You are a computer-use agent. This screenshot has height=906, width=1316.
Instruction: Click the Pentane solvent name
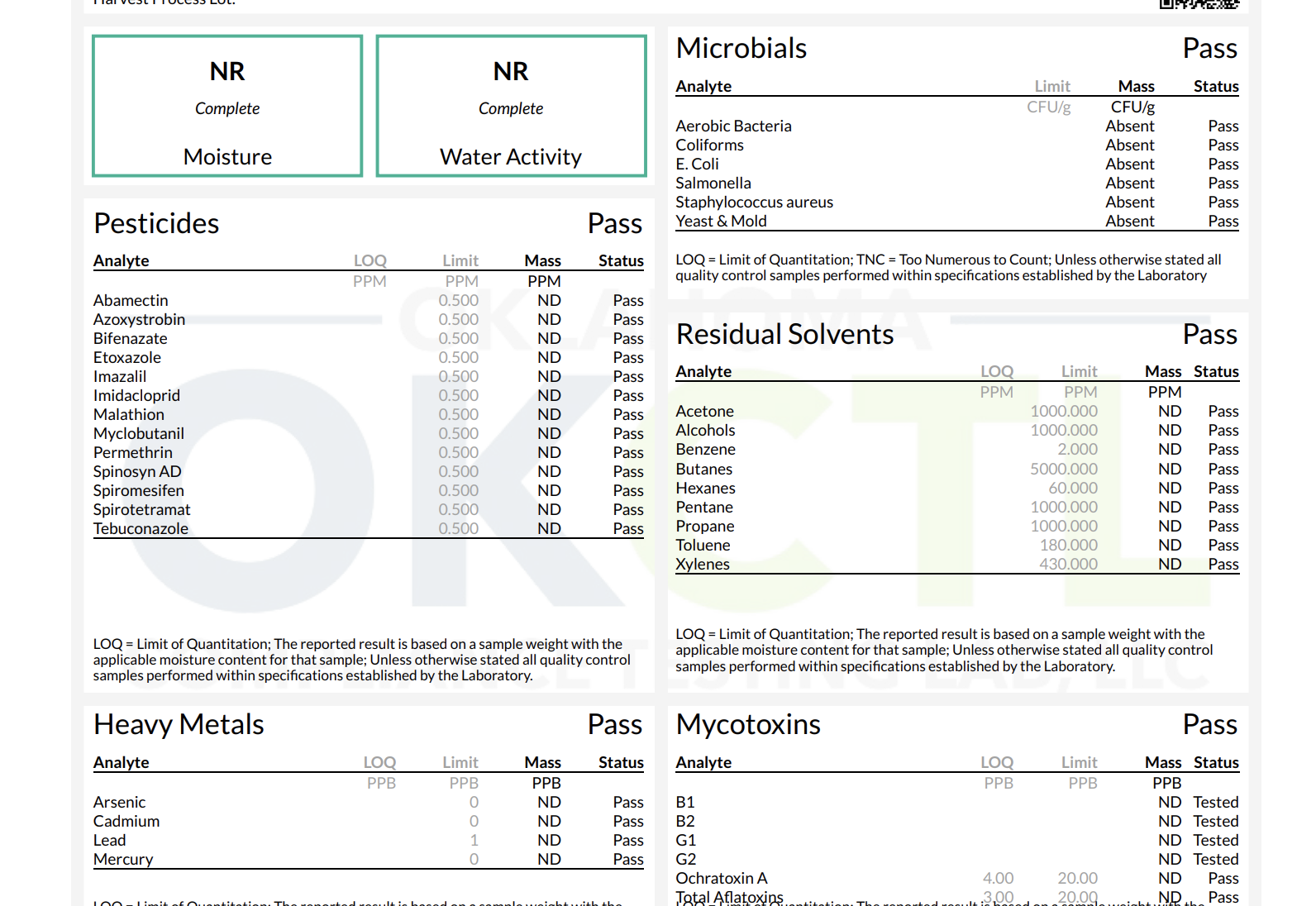(x=703, y=507)
